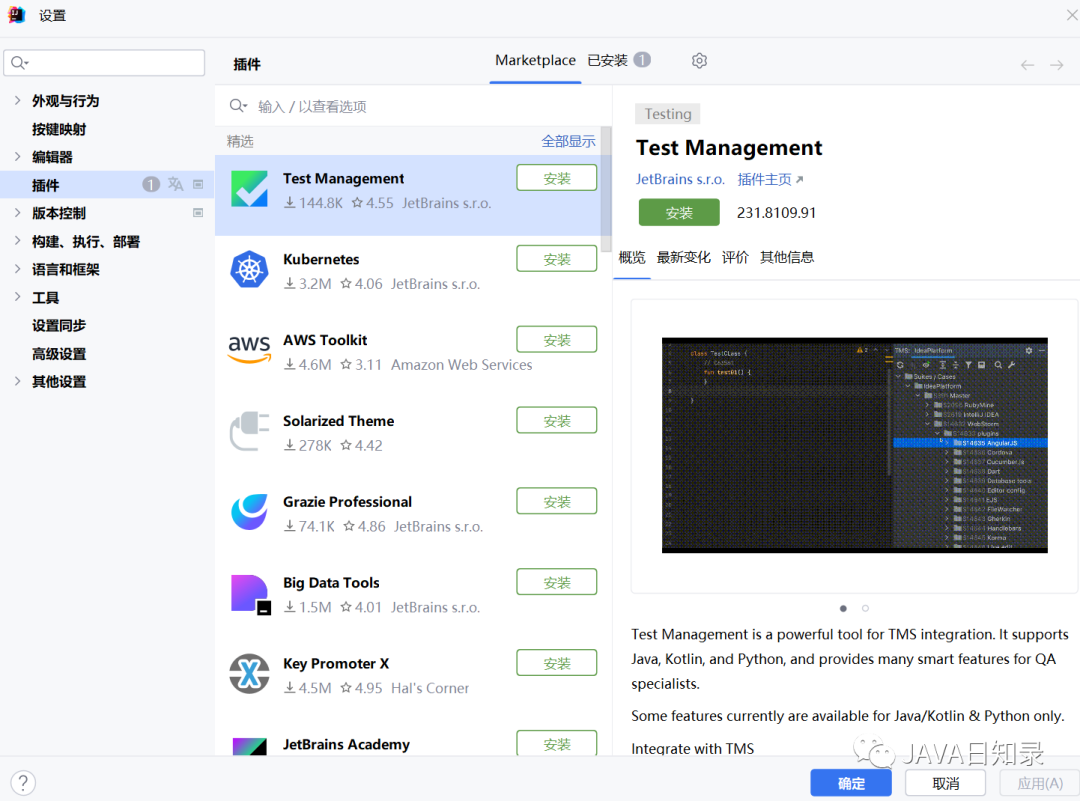The image size is (1080, 801).
Task: Expand 版本控制 settings section
Action: (x=17, y=213)
